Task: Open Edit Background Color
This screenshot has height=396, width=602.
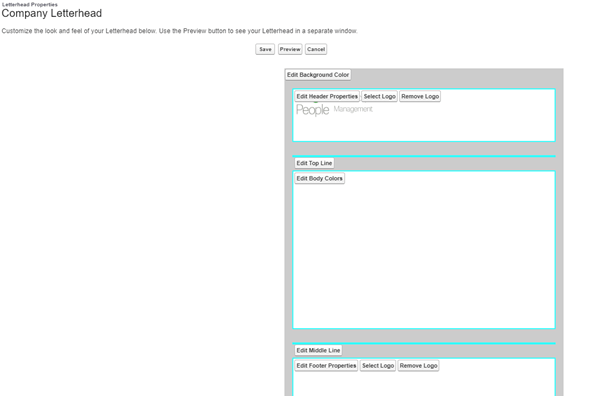Action: pos(318,75)
